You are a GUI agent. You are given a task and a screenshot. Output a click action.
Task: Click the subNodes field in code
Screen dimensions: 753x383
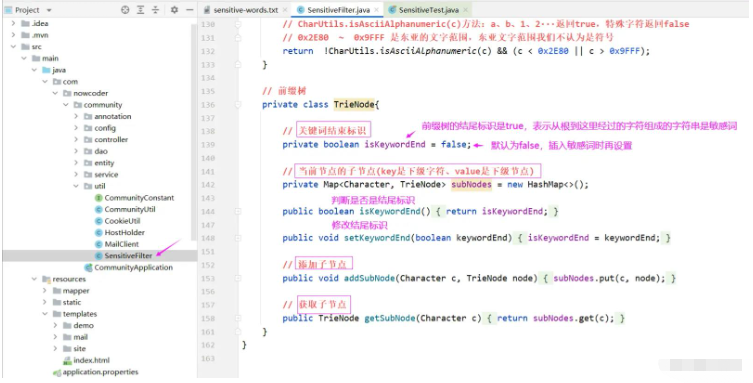471,184
